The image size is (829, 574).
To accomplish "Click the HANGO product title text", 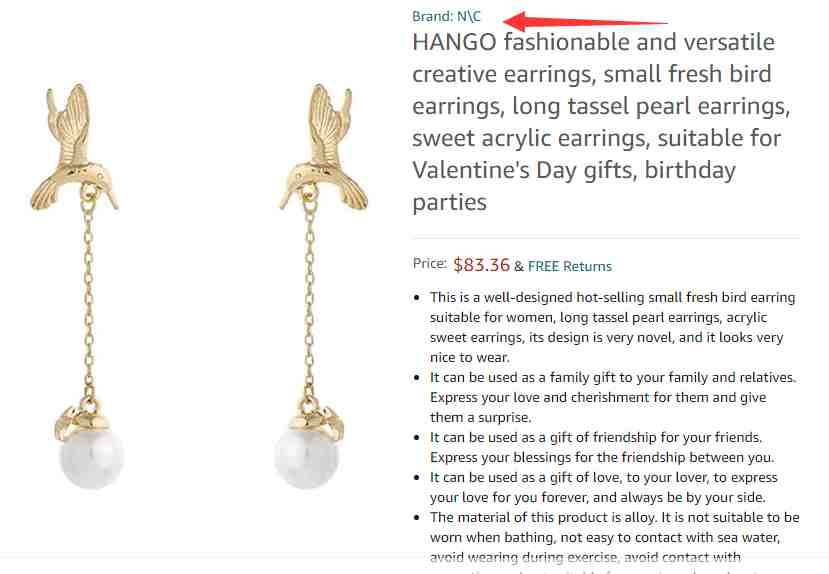I will tap(601, 122).
